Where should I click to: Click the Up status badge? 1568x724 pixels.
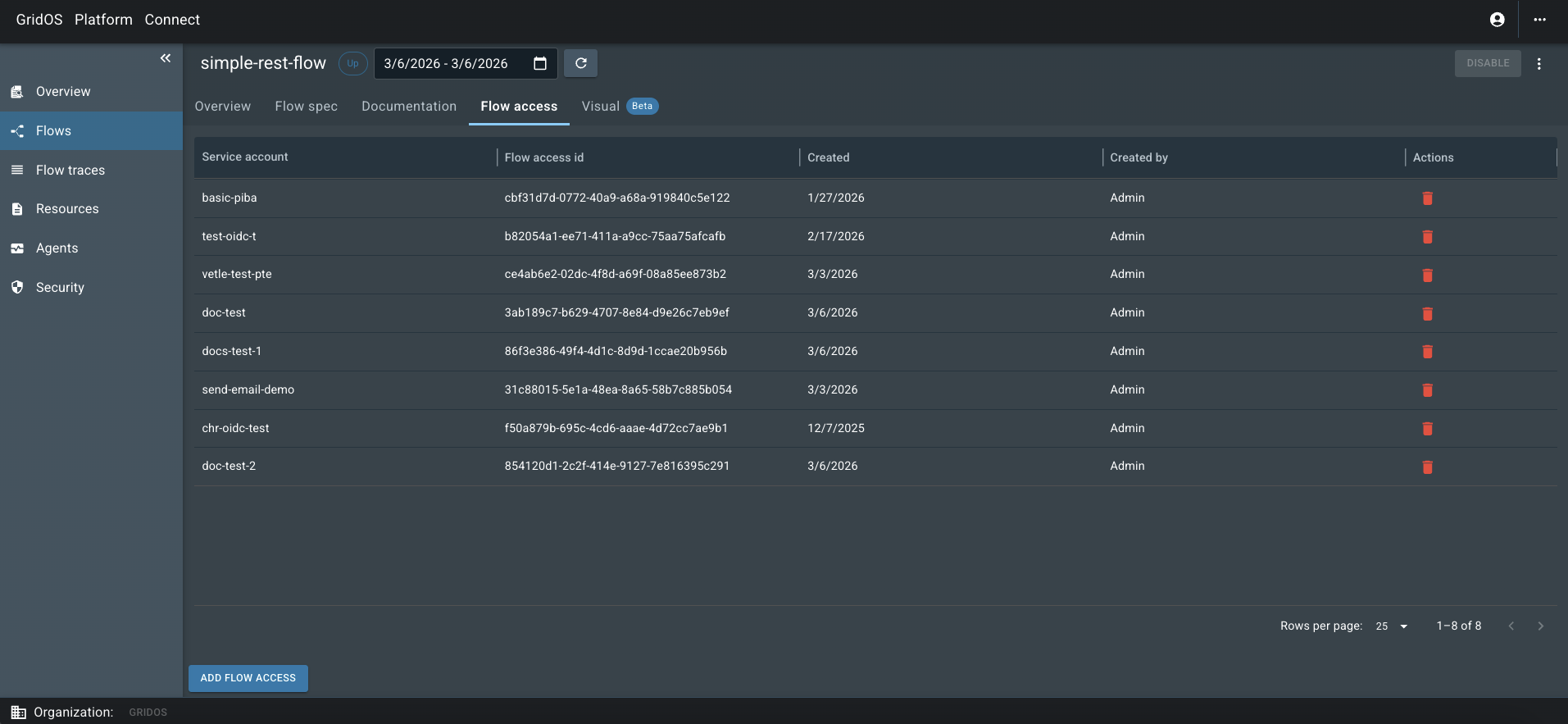[352, 63]
